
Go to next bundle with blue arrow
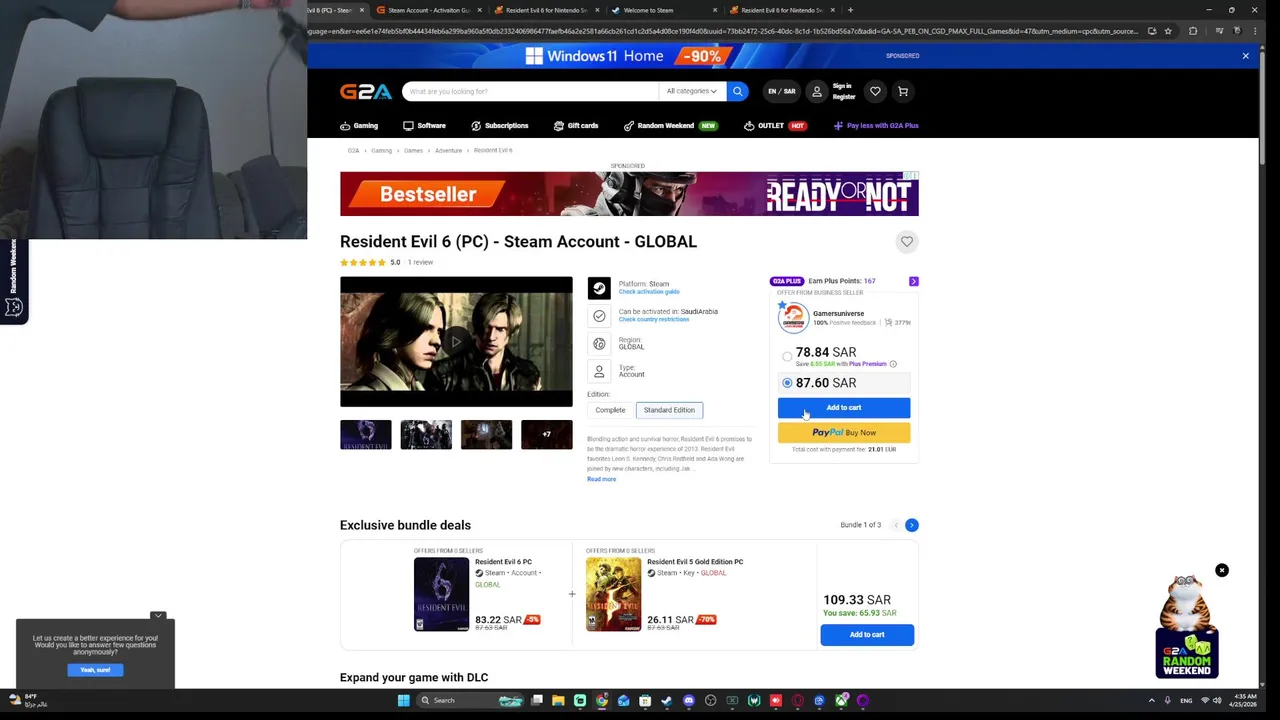[911, 525]
